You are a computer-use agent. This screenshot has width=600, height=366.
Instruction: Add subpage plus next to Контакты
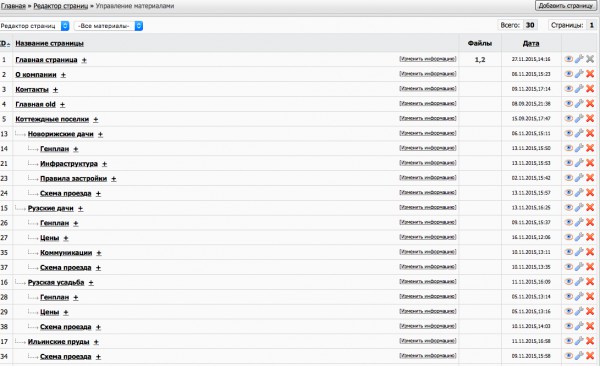point(55,90)
